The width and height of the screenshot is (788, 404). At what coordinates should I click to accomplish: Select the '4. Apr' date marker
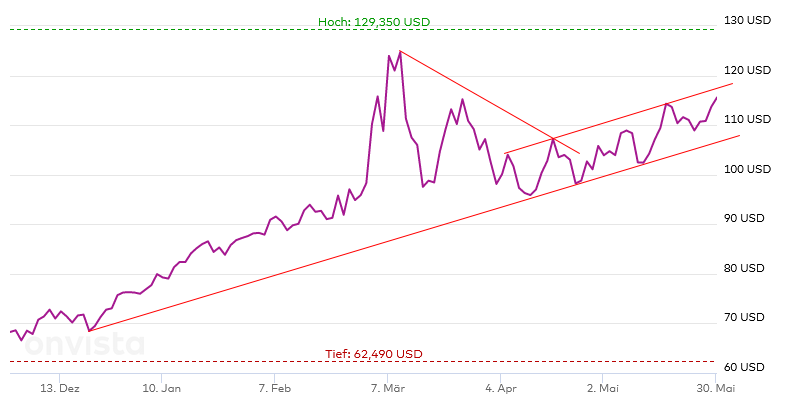coord(501,387)
